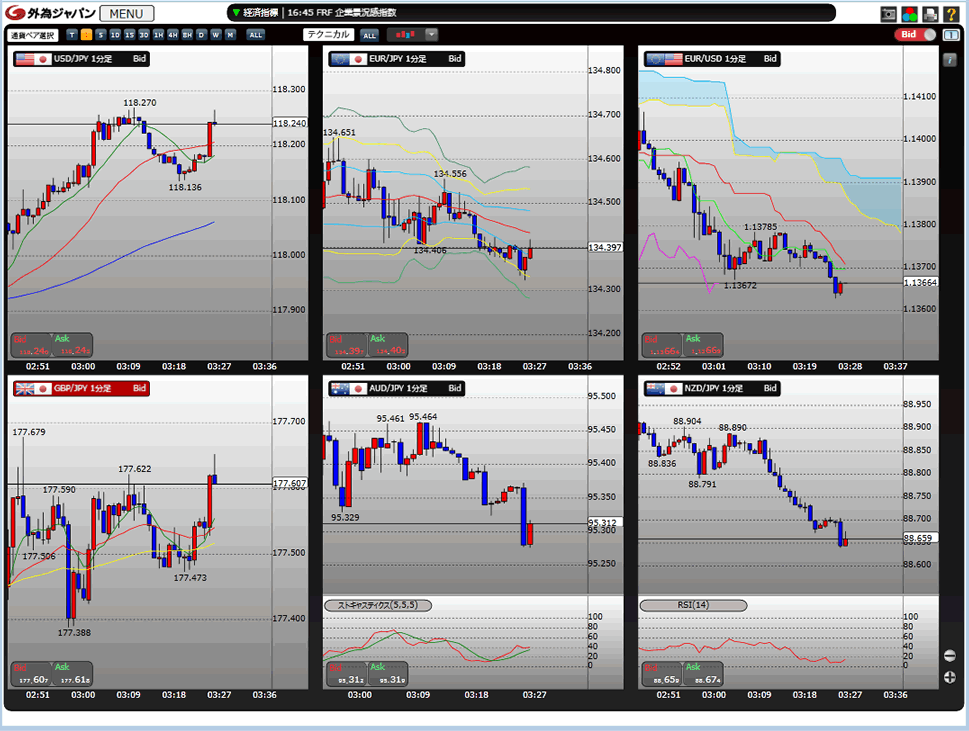Screen dimensions: 969x731
Task: Zoom out with the minus icon
Action: [x=950, y=656]
